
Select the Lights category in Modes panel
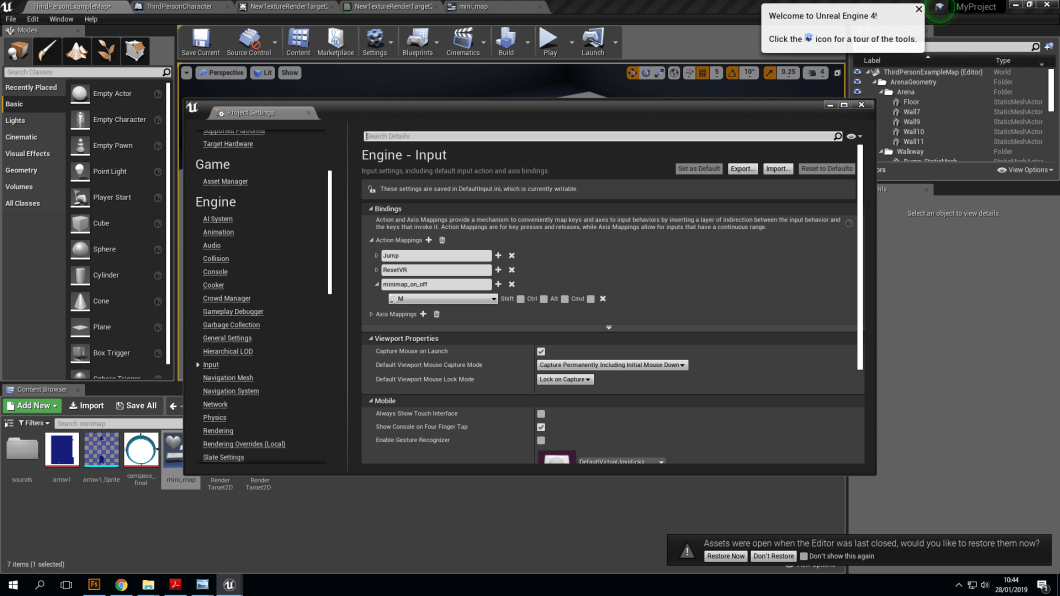pyautogui.click(x=15, y=120)
